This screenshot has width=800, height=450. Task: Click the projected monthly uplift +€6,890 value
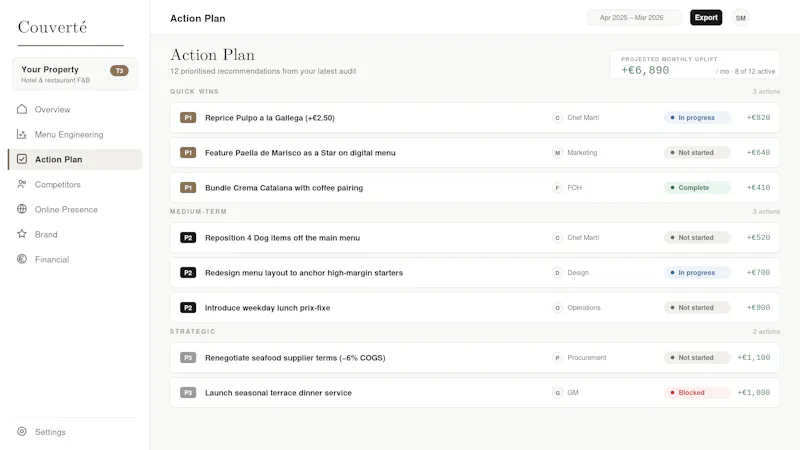click(645, 70)
